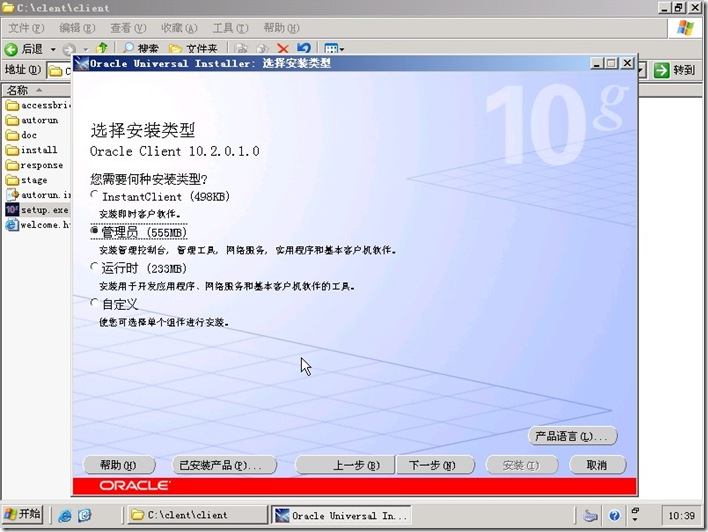The image size is (708, 532).
Task: Click the second quick launch icon
Action: [x=84, y=515]
